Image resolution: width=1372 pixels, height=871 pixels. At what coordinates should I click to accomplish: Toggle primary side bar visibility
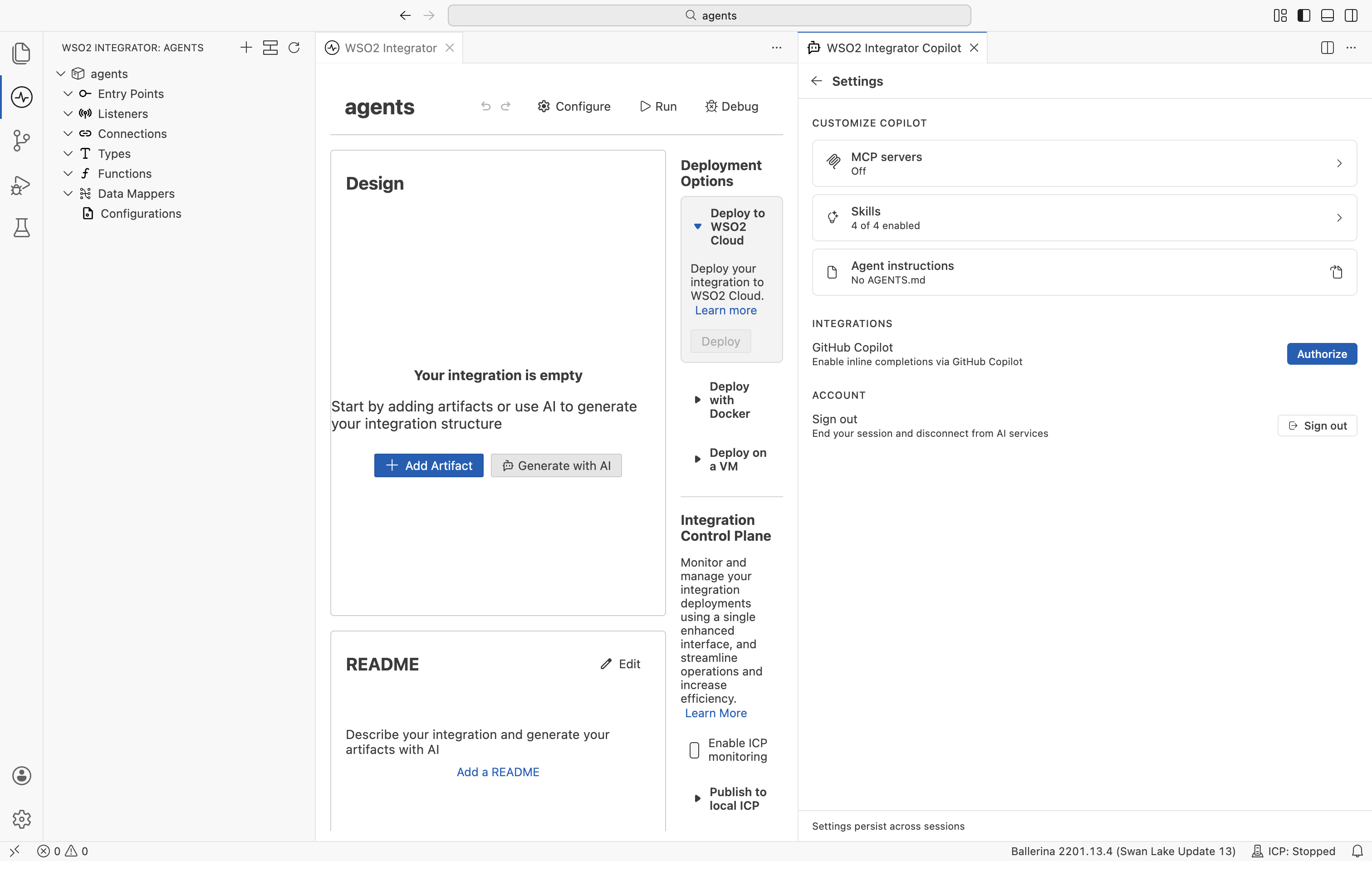1303,15
